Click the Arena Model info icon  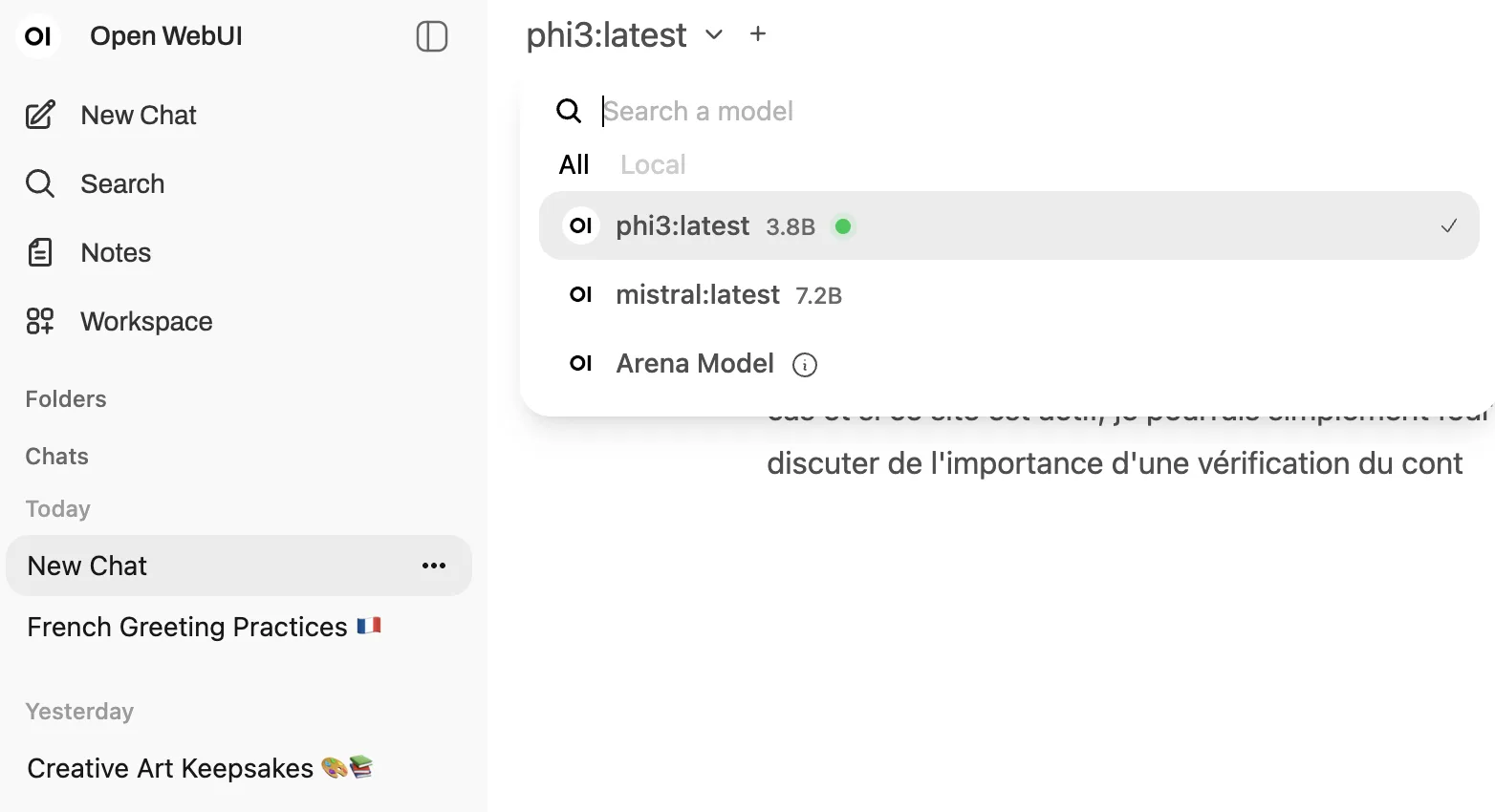pyautogui.click(x=805, y=365)
